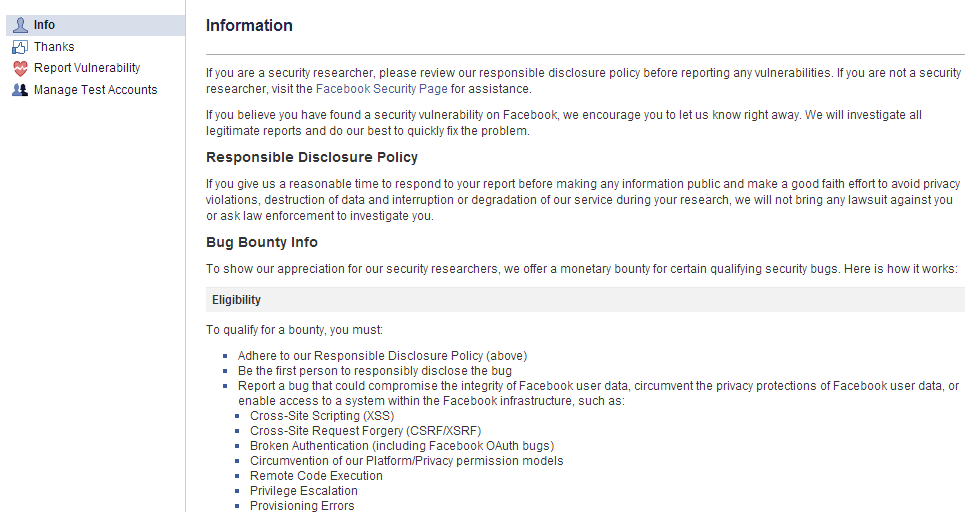Go to Manage Test Accounts

[96, 90]
